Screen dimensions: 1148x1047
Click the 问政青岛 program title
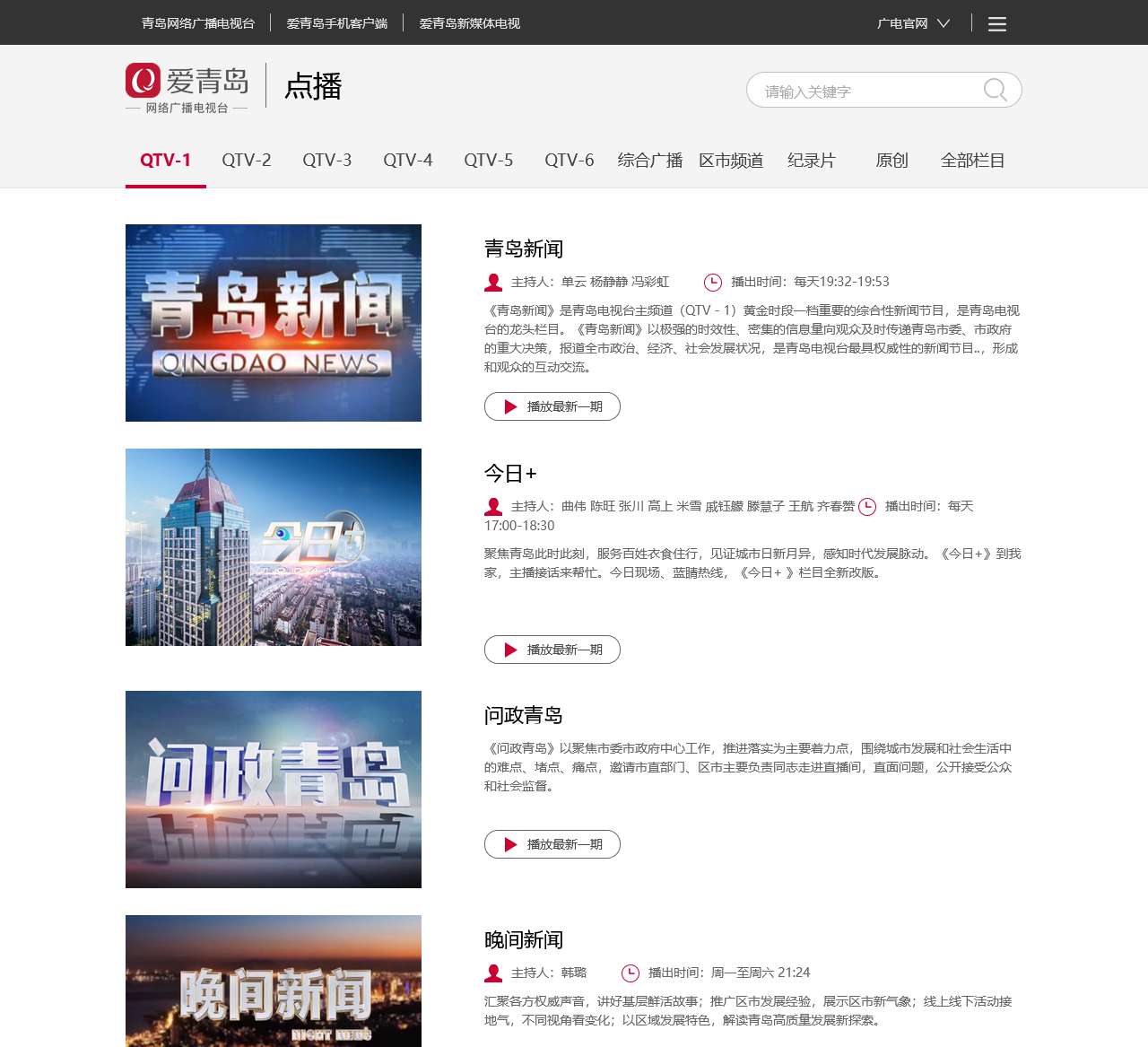[x=524, y=715]
